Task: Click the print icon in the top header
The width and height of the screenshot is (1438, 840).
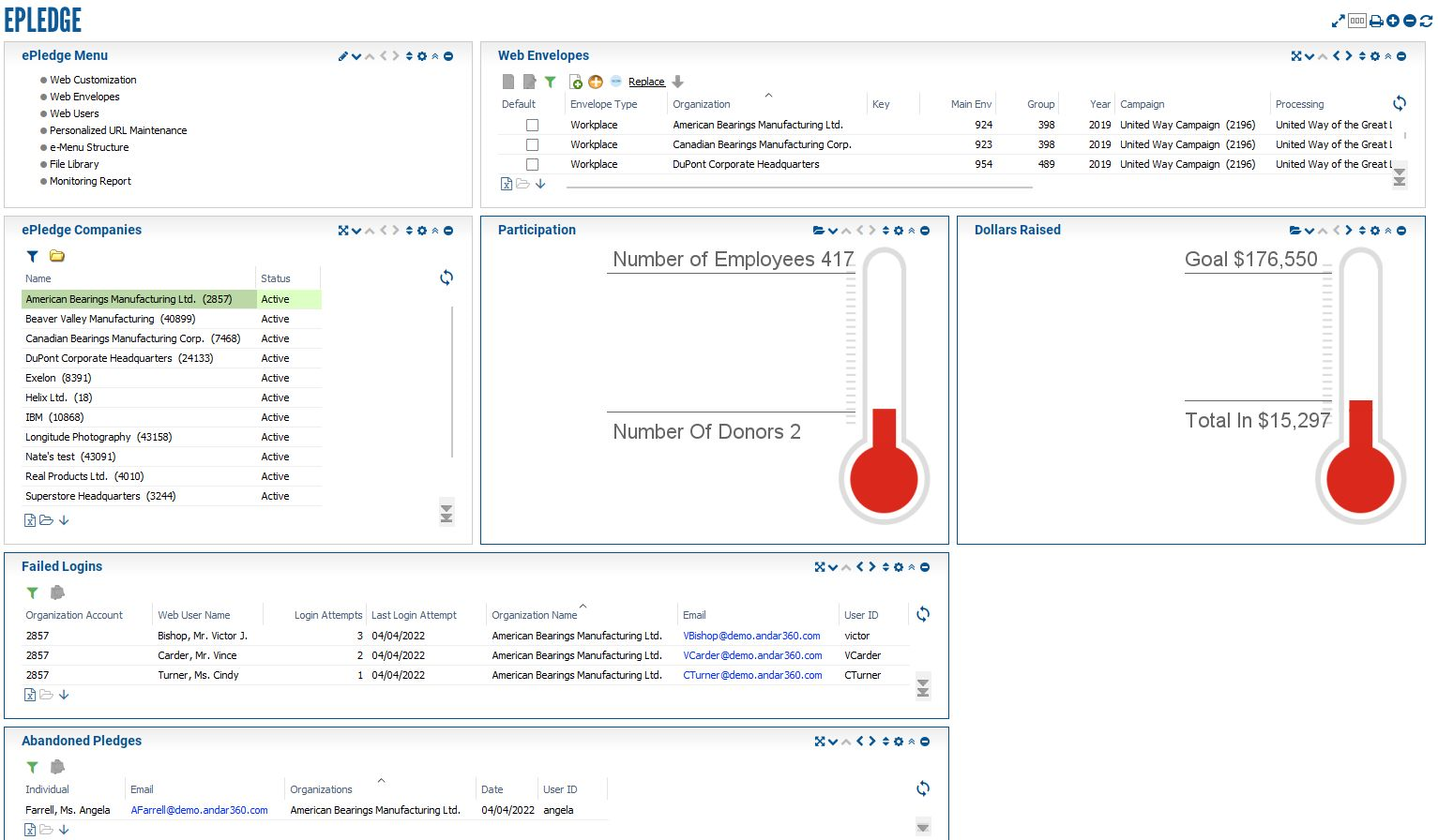Action: (1376, 21)
